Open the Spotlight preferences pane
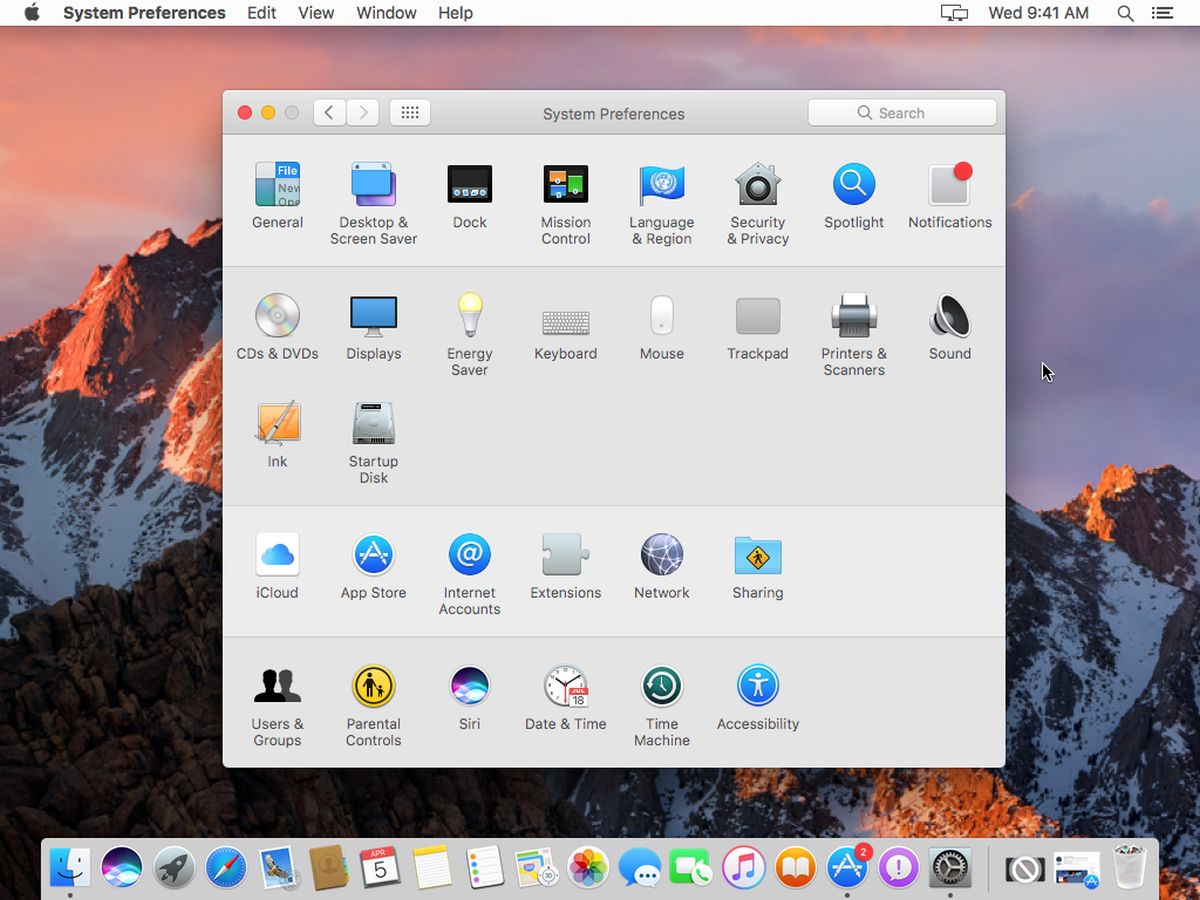Viewport: 1200px width, 900px height. tap(853, 197)
